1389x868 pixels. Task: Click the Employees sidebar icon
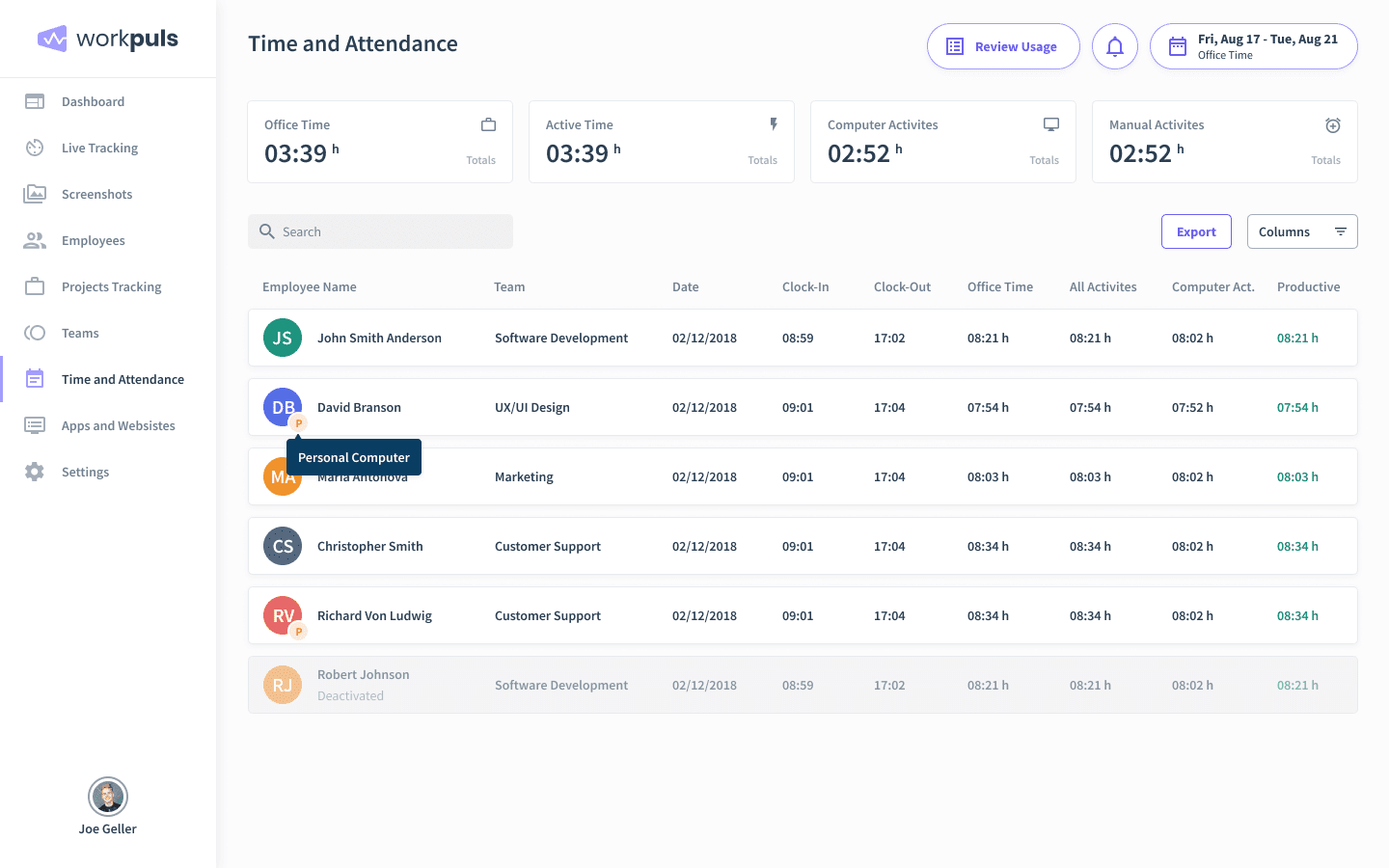[x=35, y=240]
